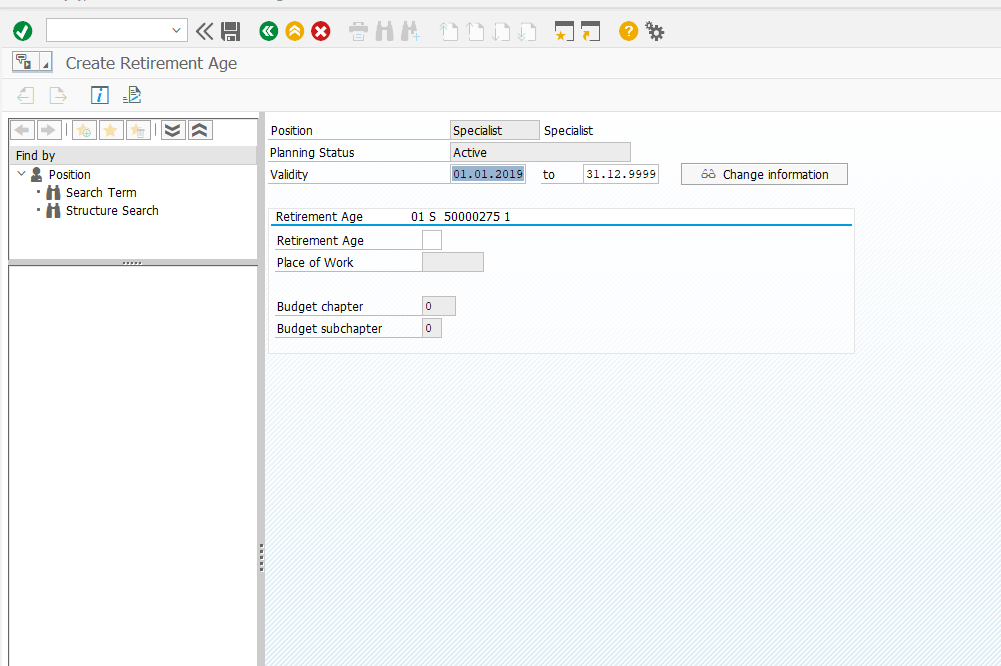Click the Previous Page icon
This screenshot has height=666, width=1001.
475,31
